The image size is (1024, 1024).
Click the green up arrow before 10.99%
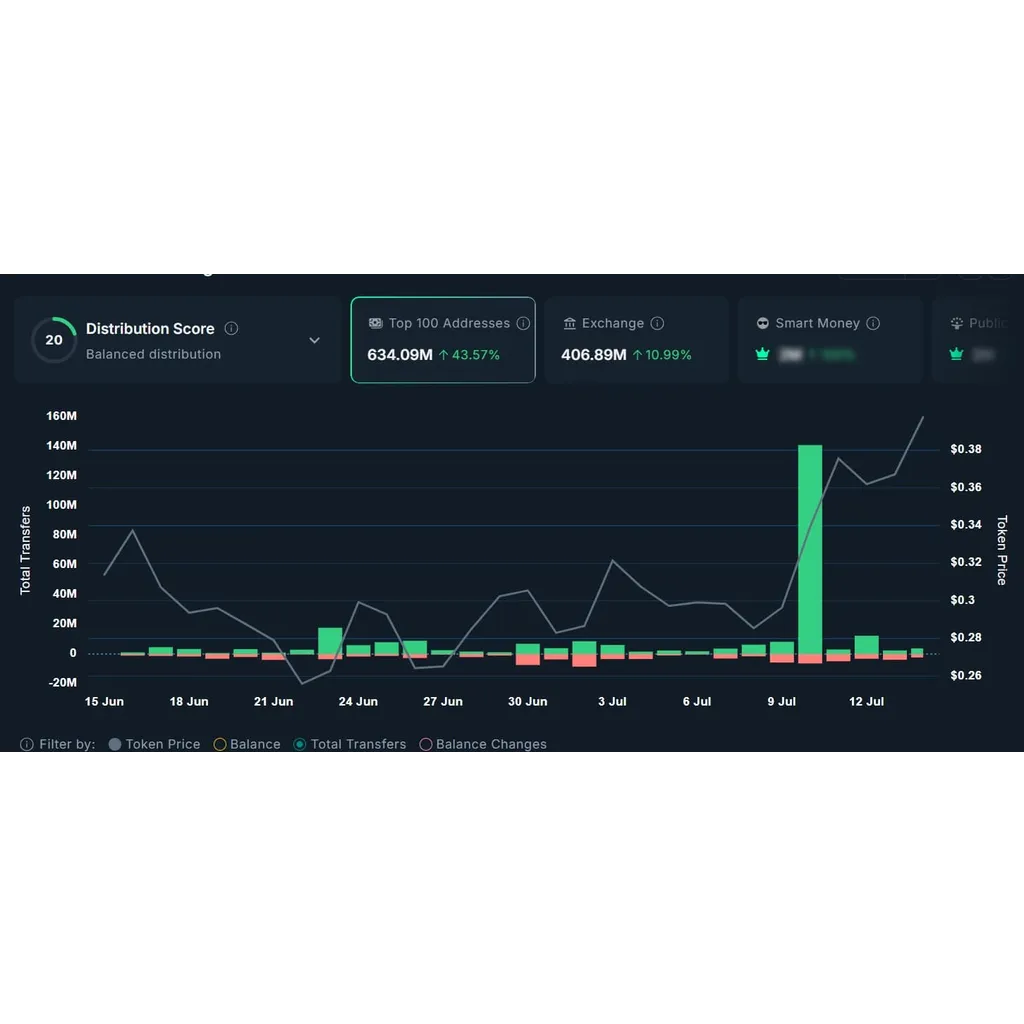pyautogui.click(x=637, y=355)
